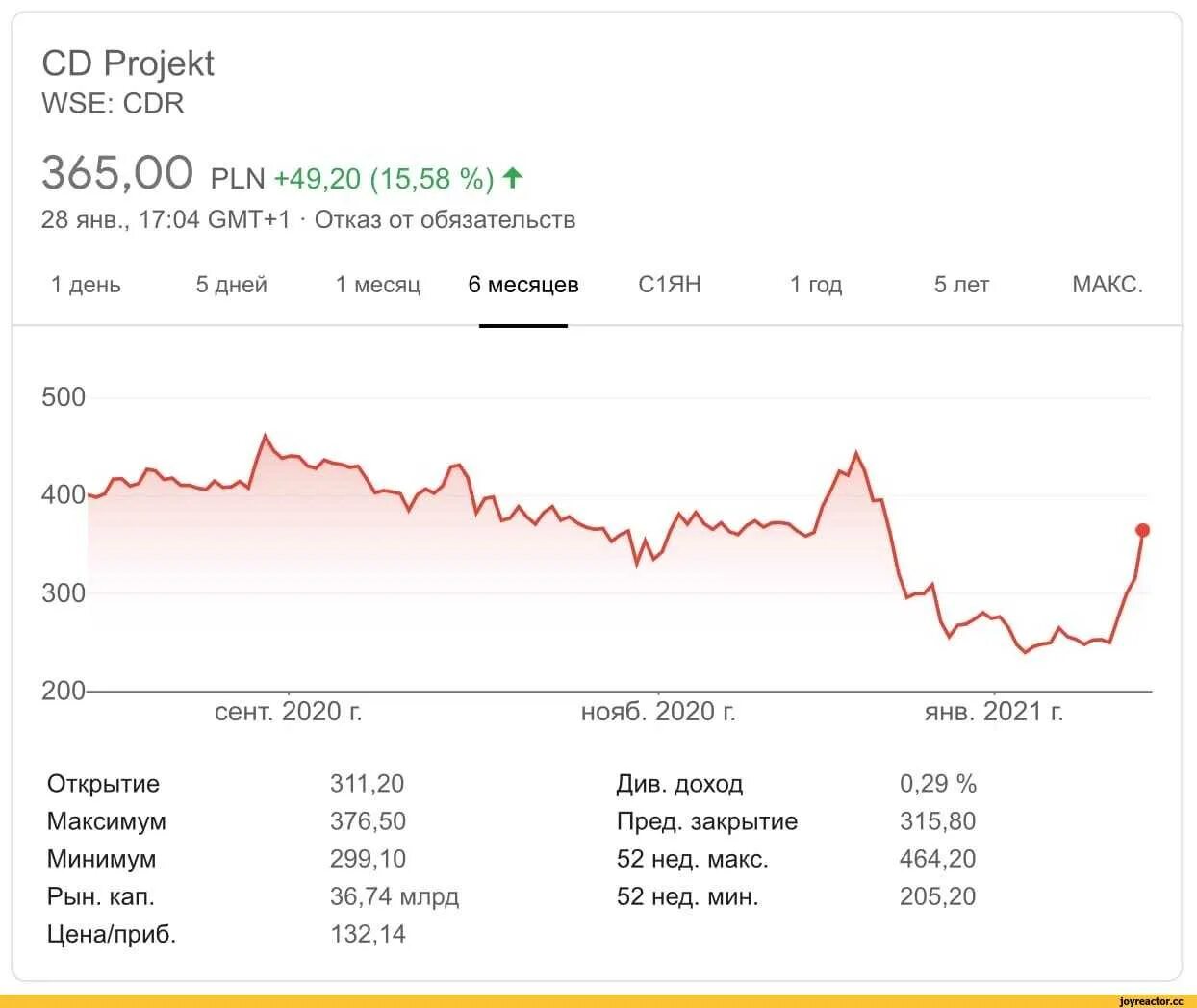Select the 6 месяцев tab
This screenshot has height=1008, width=1197.
click(x=523, y=285)
